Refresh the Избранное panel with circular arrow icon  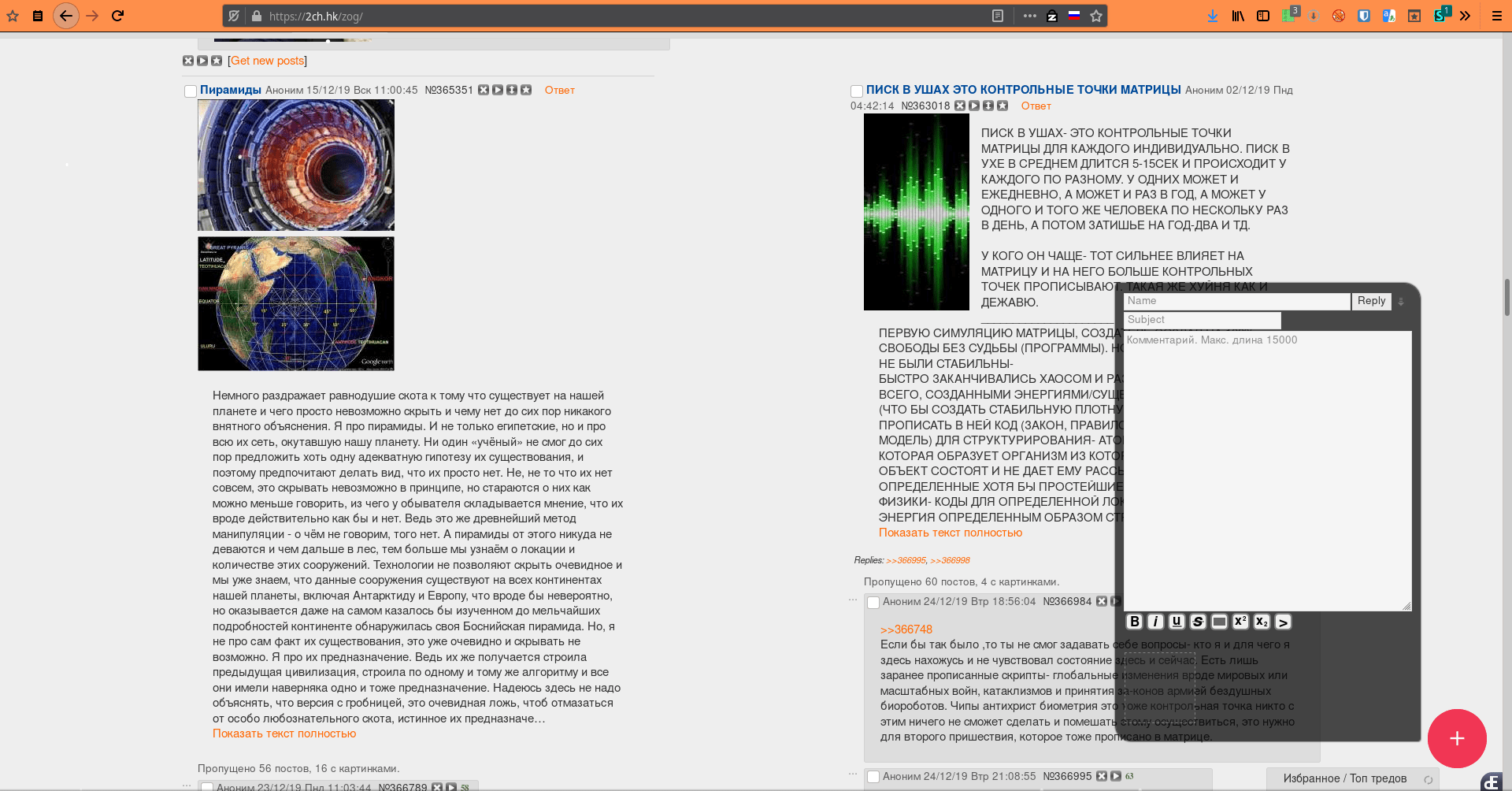coord(1428,779)
